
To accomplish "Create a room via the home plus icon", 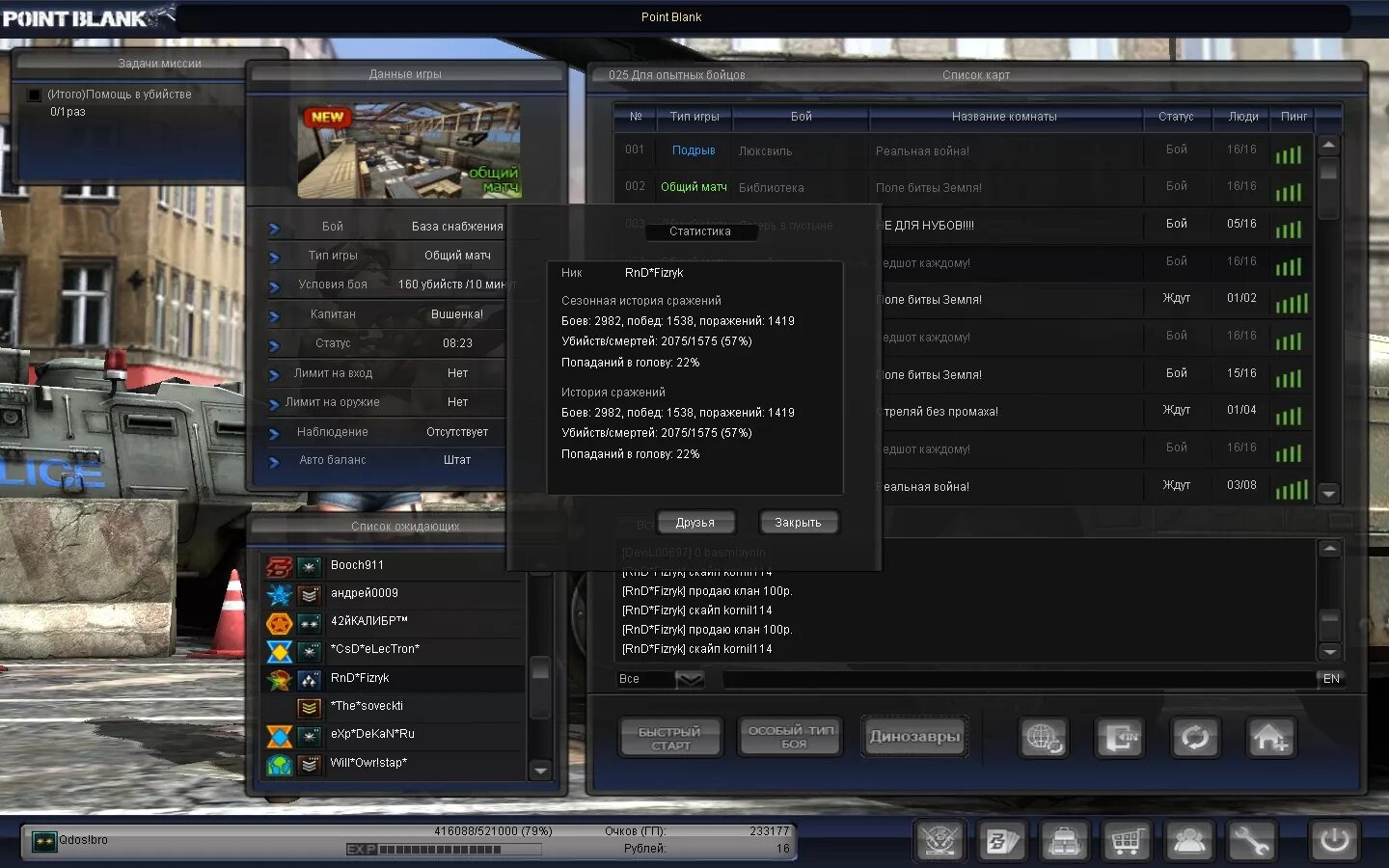I will click(x=1271, y=738).
